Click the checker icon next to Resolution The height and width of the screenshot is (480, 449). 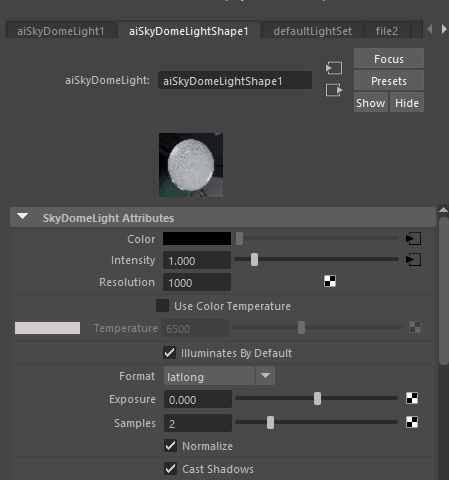[x=330, y=281]
